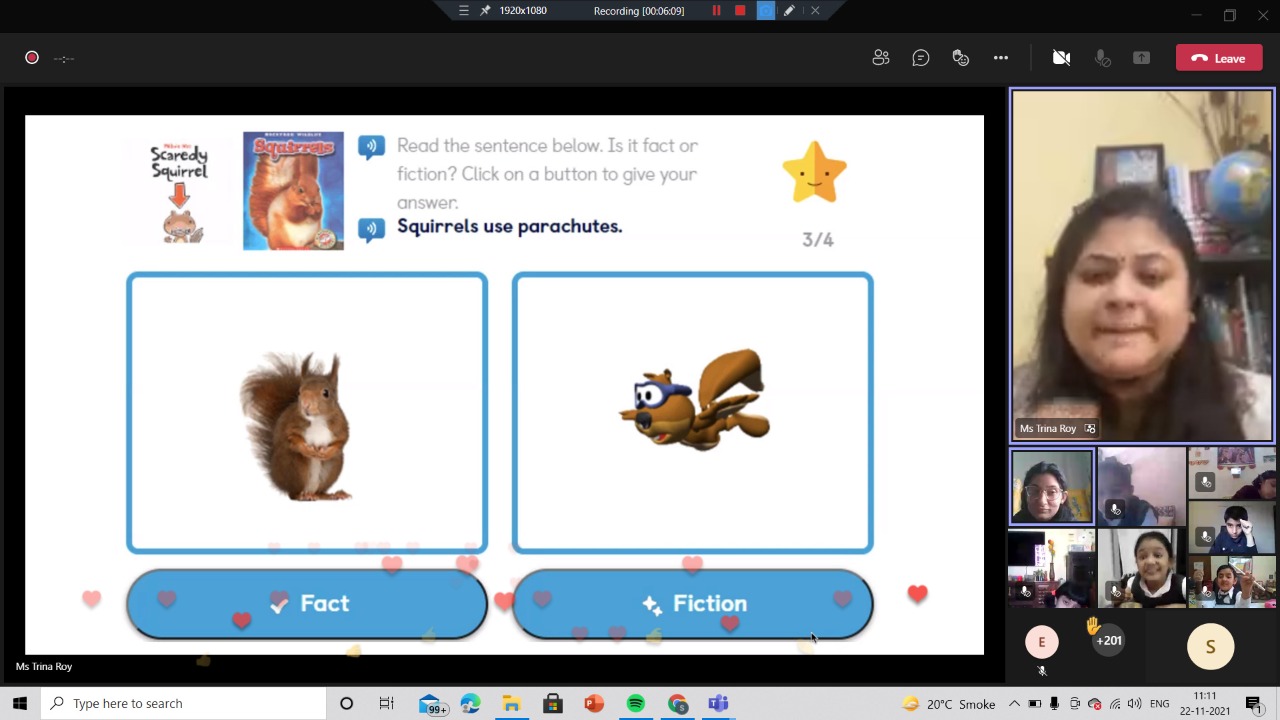This screenshot has width=1280, height=720.
Task: Click the Share content tray icon
Action: tap(1141, 58)
